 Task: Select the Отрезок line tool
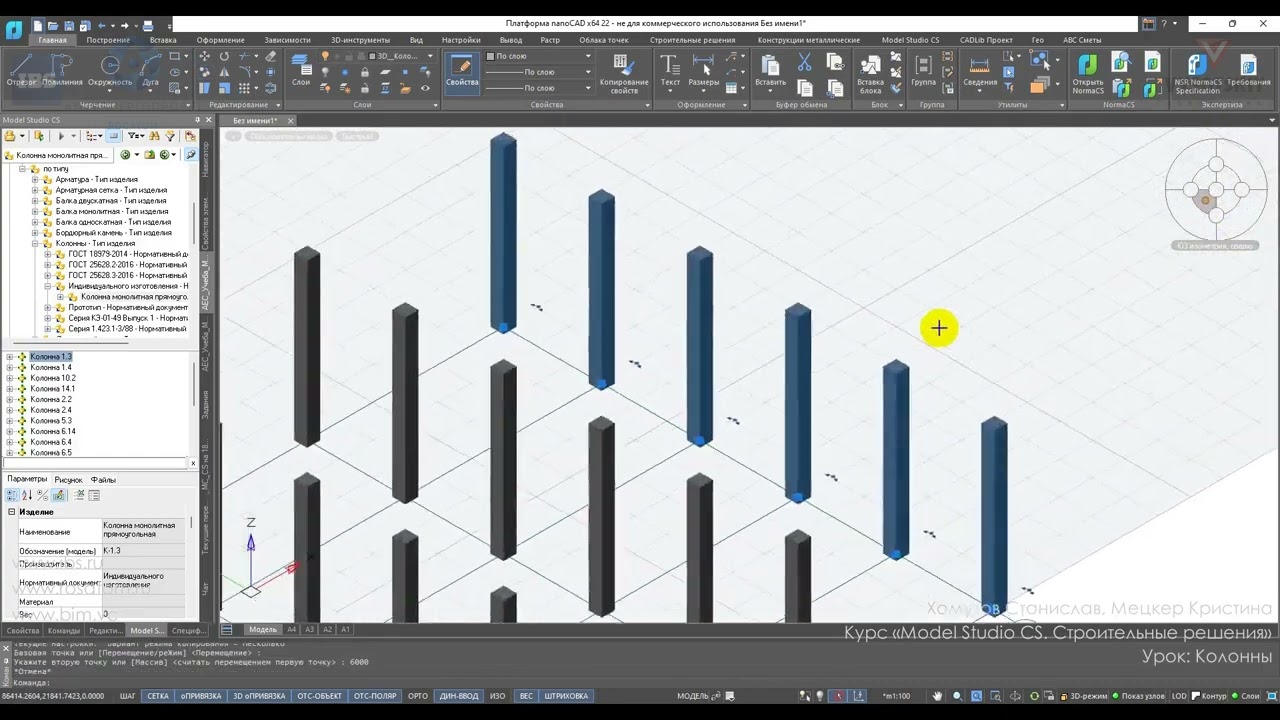point(21,71)
